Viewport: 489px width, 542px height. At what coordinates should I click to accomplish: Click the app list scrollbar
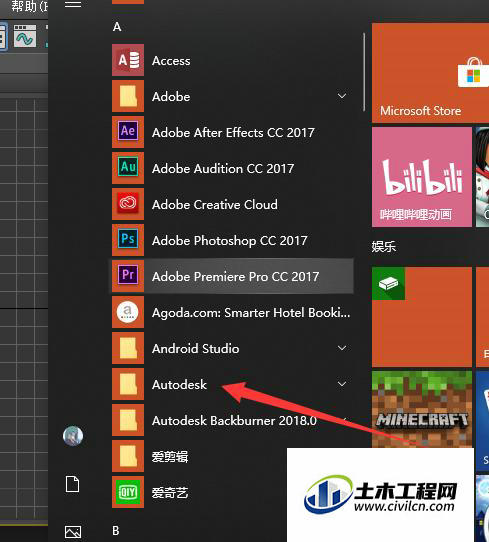click(364, 72)
